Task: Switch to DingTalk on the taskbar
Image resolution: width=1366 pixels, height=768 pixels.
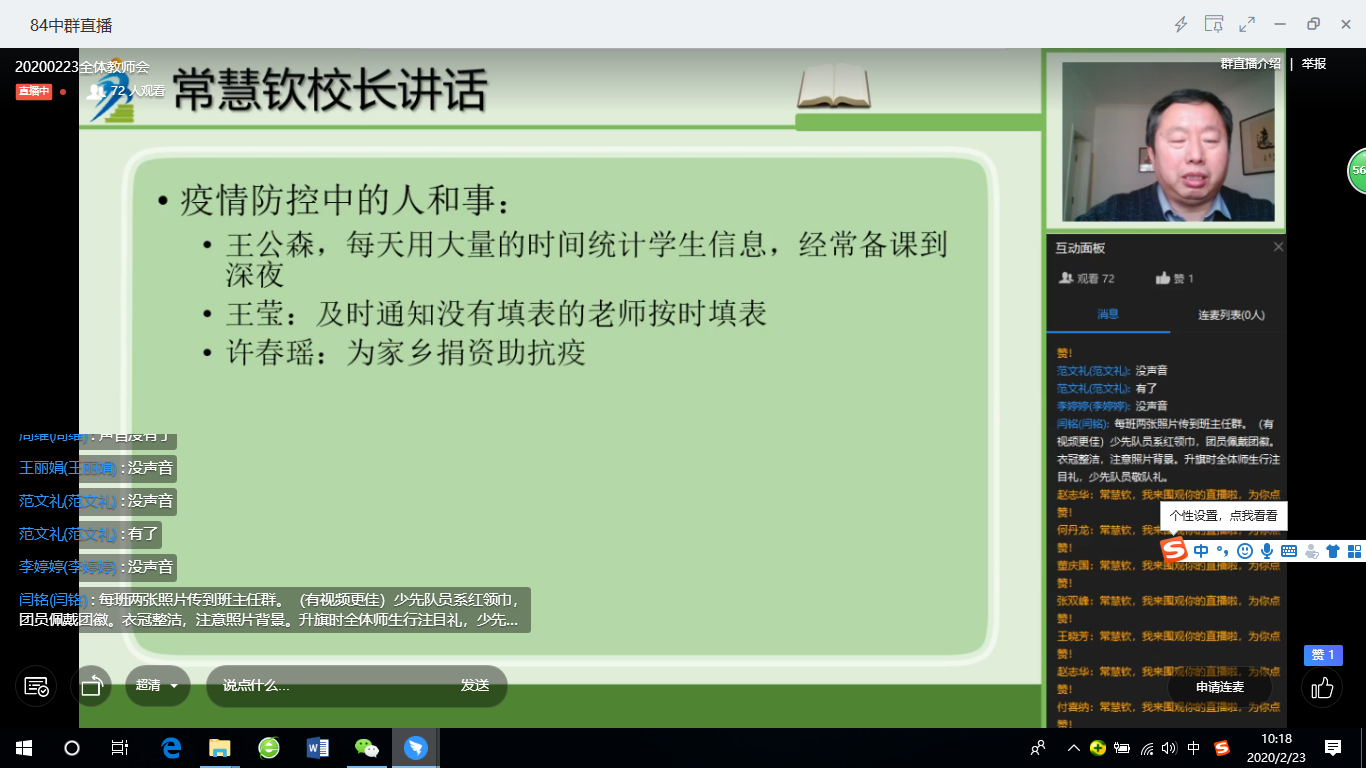Action: point(416,747)
